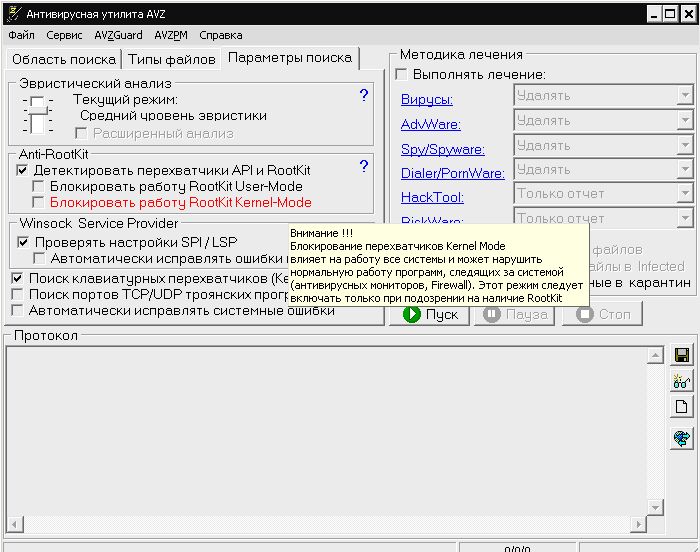This screenshot has height=552, width=700.
Task: Click the AdvWare link
Action: coord(431,124)
